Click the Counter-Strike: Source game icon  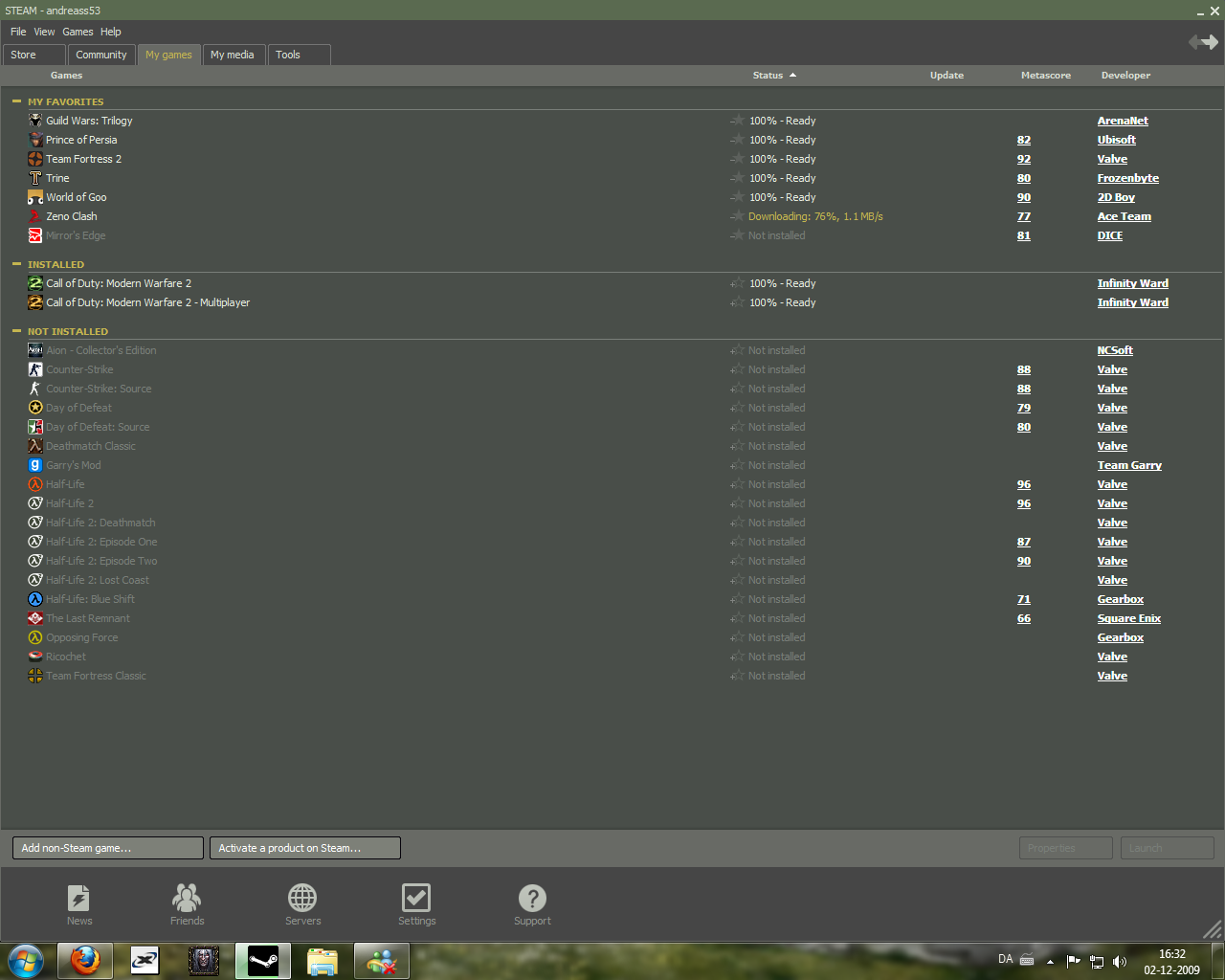click(35, 389)
